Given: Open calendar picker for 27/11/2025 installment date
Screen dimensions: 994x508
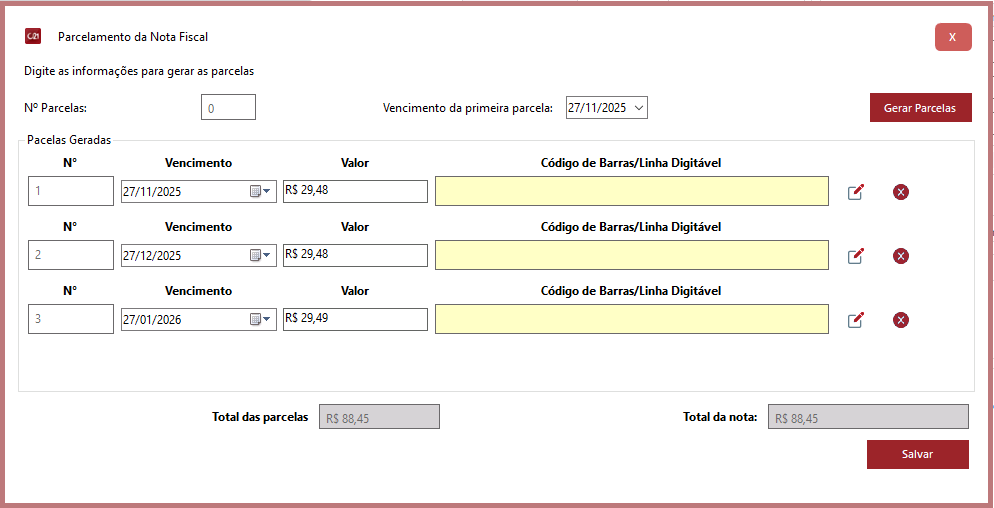Looking at the screenshot, I should (260, 191).
